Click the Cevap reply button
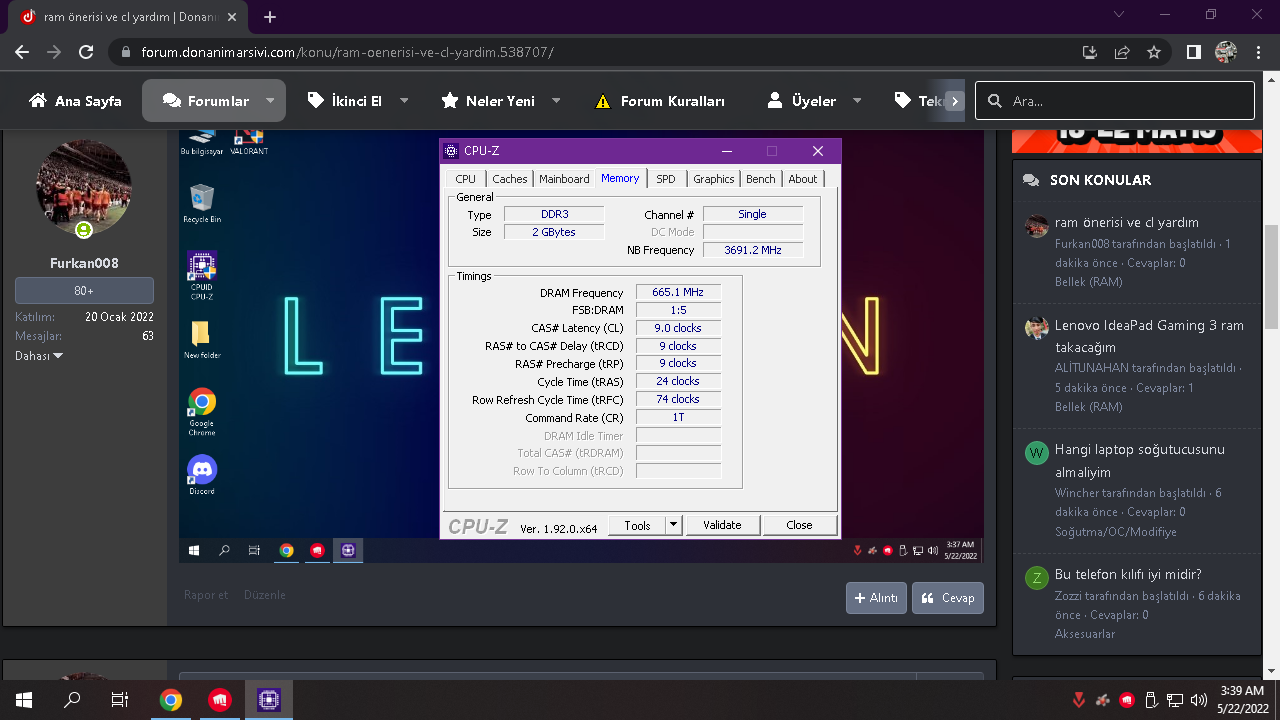 coord(947,598)
